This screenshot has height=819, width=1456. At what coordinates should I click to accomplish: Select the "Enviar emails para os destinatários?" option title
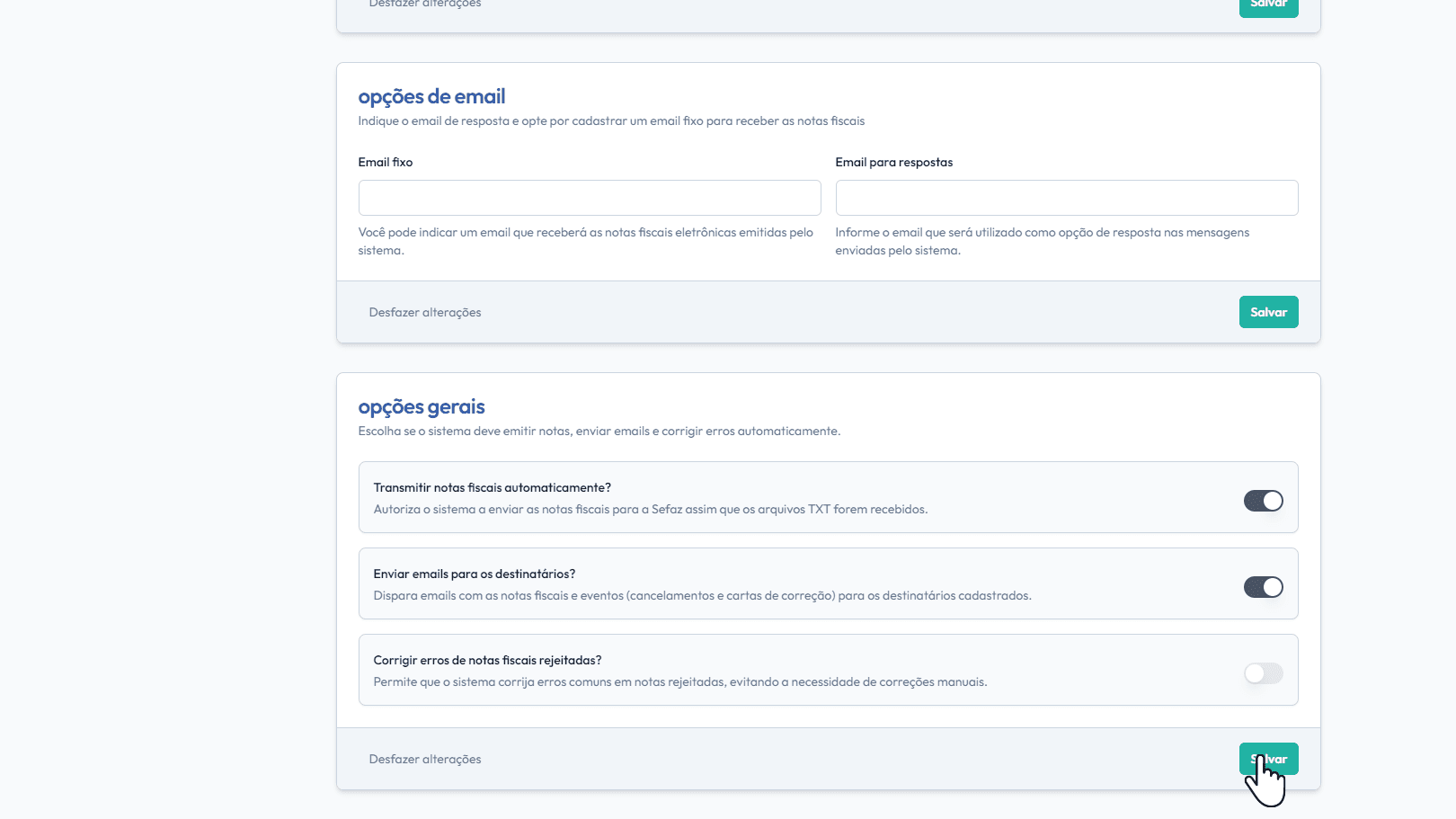coord(474,574)
